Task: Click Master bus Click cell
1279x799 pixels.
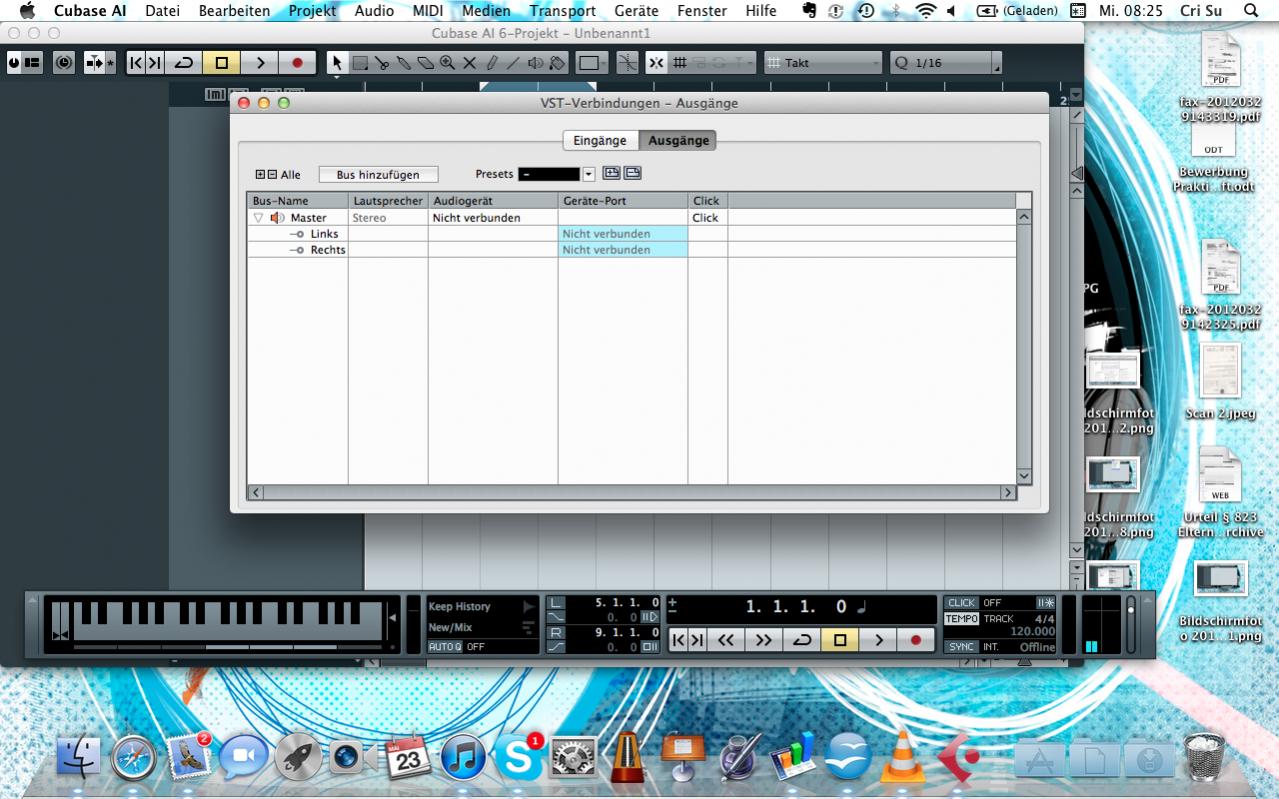Action: pos(707,217)
